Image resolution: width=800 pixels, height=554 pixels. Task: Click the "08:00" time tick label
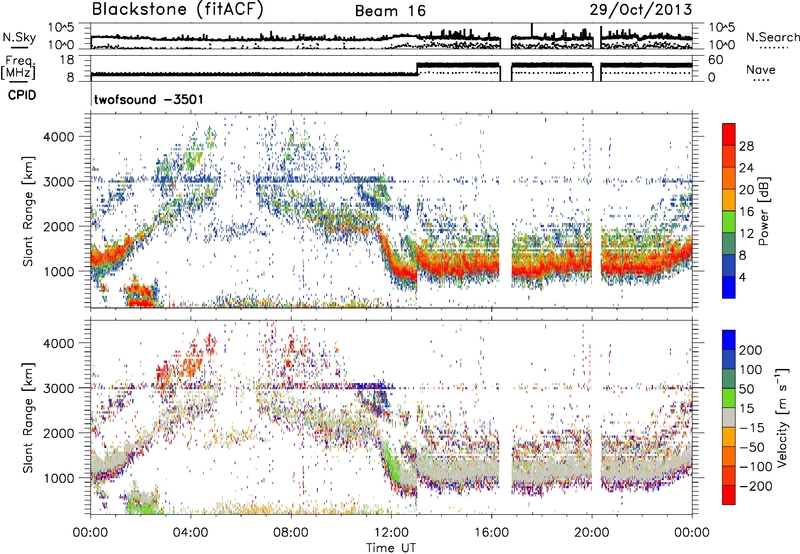[x=291, y=533]
